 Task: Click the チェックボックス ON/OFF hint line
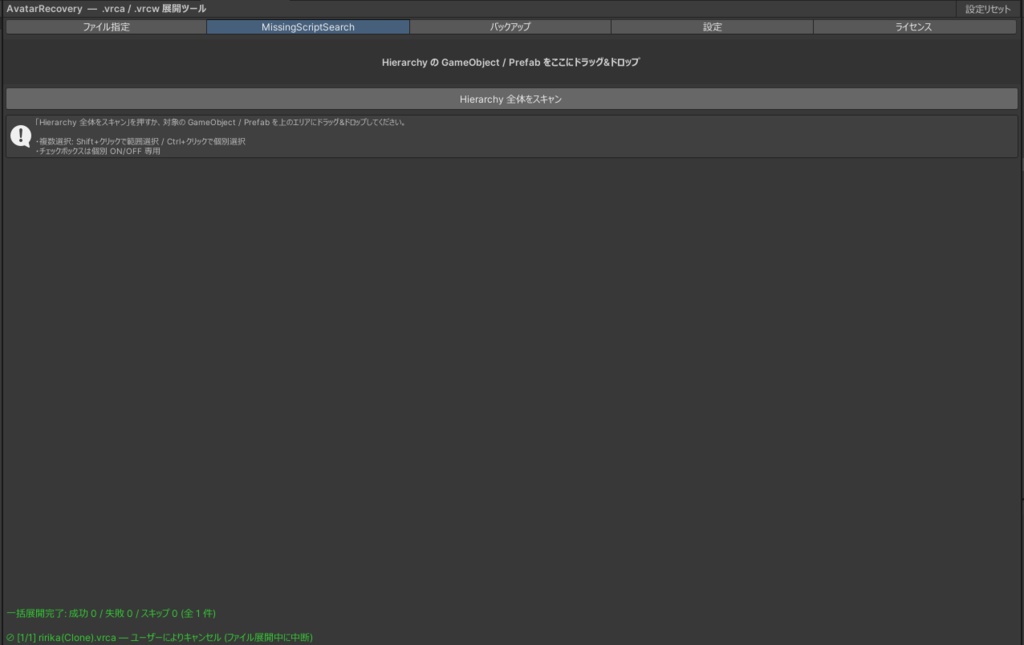tap(98, 151)
